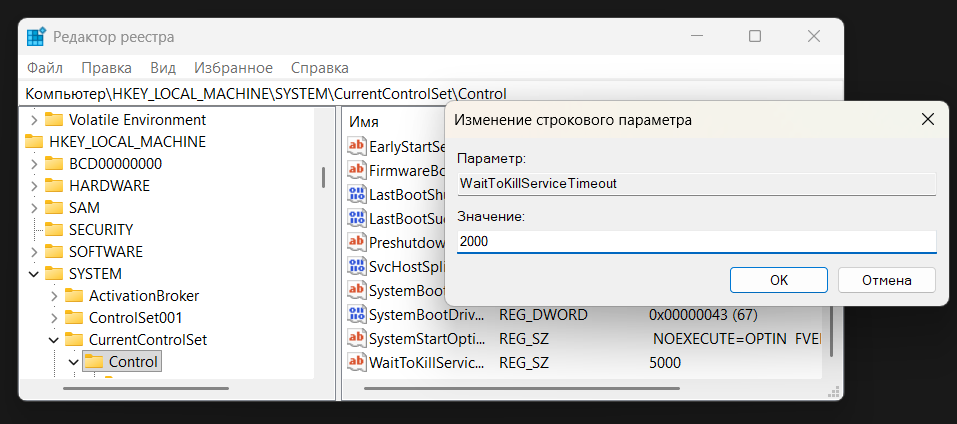This screenshot has height=424, width=957.
Task: Click the tree pane vertical scrollbar
Action: pyautogui.click(x=323, y=178)
